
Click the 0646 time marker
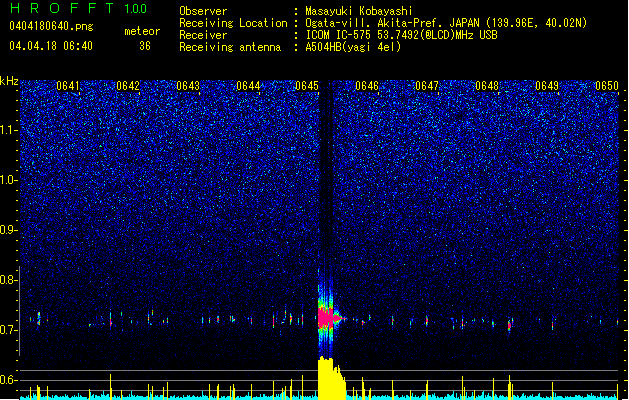coord(367,86)
